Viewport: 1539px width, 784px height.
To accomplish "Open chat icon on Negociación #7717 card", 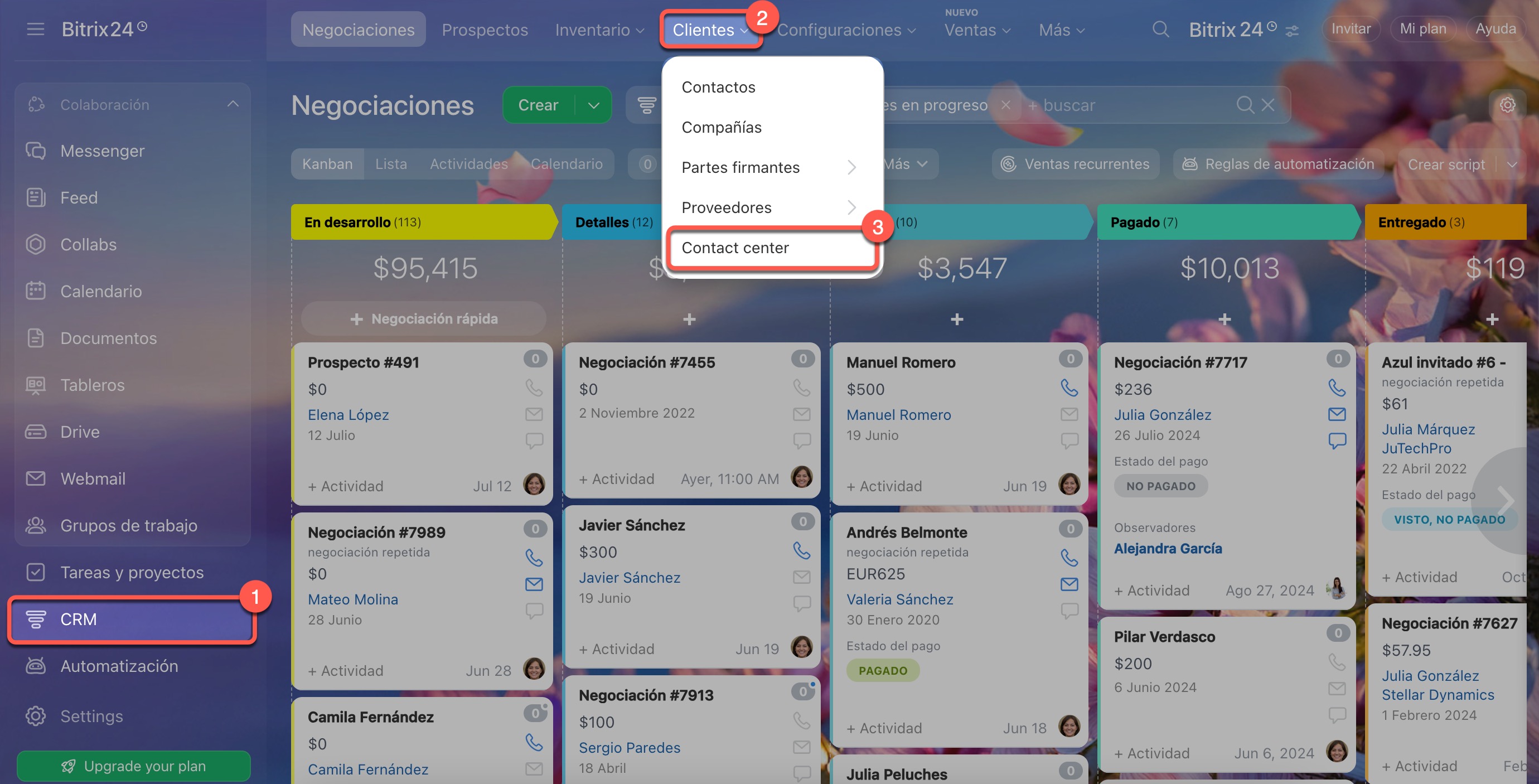I will (x=1337, y=441).
